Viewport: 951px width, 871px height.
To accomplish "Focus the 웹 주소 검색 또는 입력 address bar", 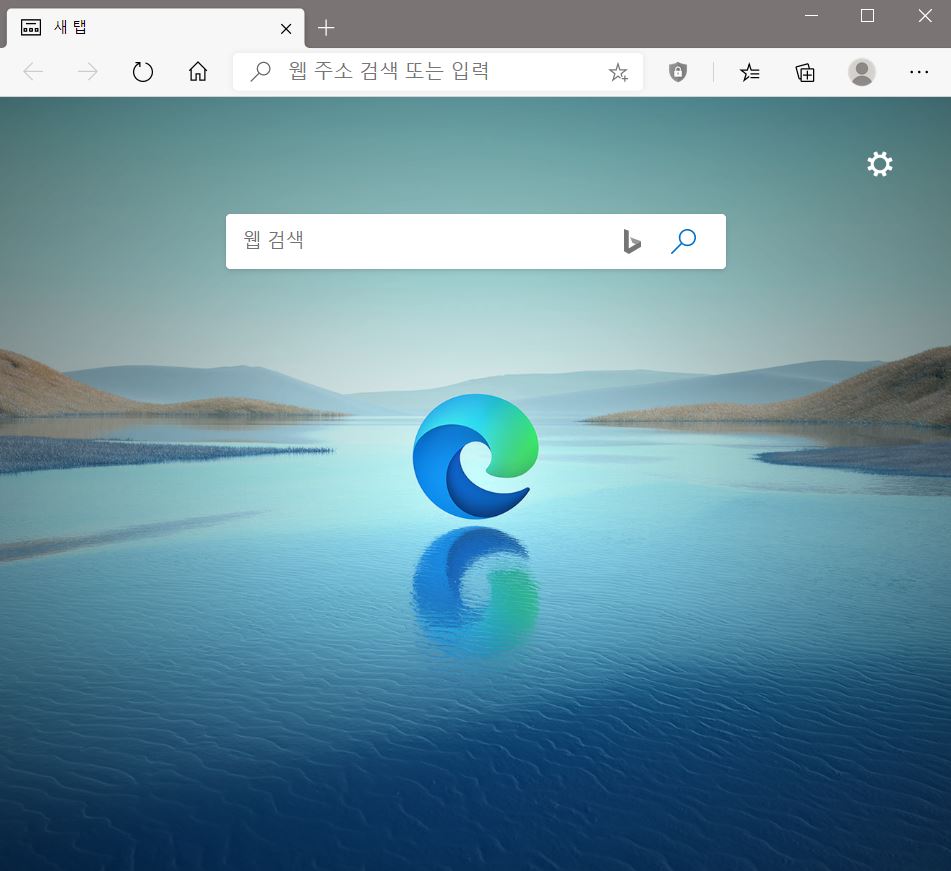I will click(438, 72).
